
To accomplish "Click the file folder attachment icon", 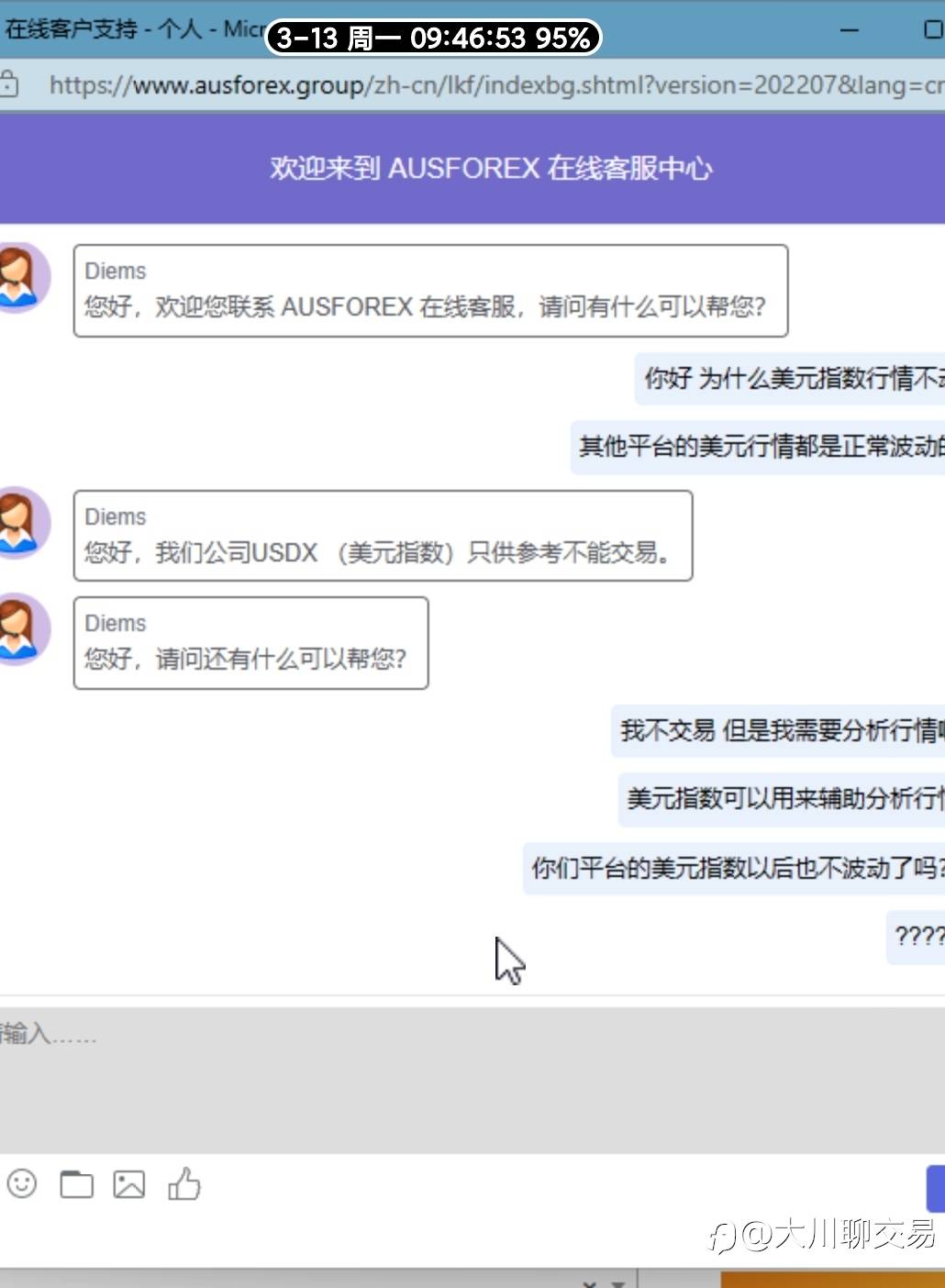I will [76, 1184].
